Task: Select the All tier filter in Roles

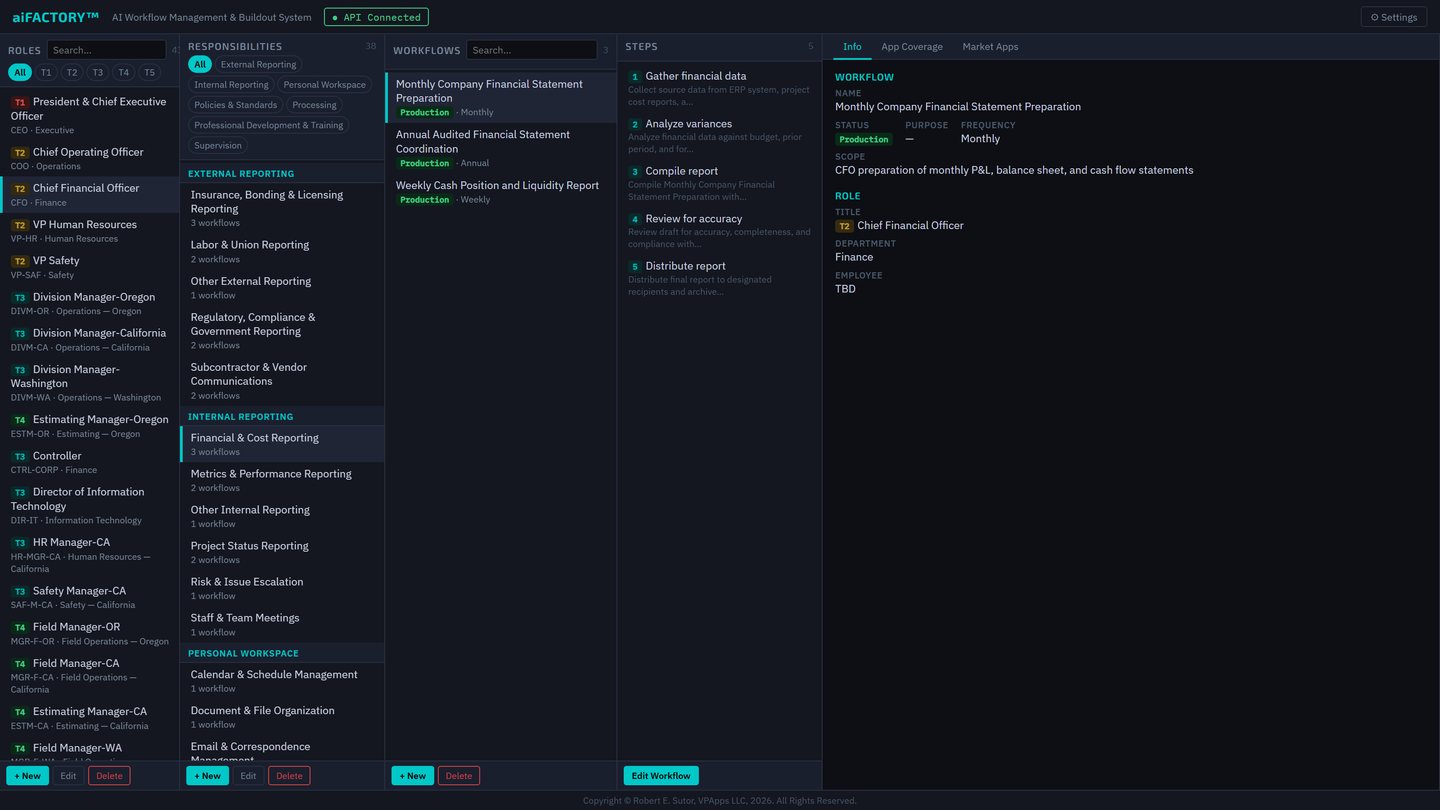Action: pos(20,72)
